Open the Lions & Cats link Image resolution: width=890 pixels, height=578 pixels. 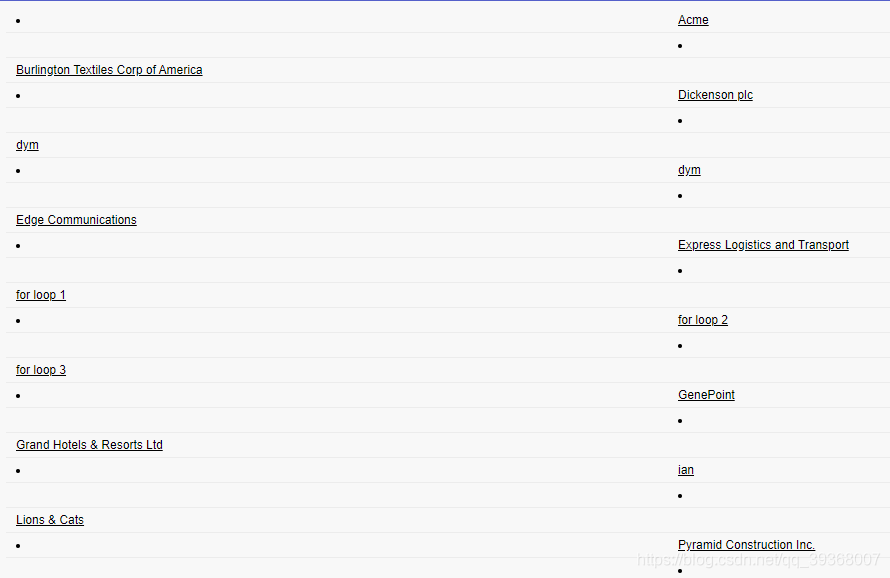coord(49,519)
